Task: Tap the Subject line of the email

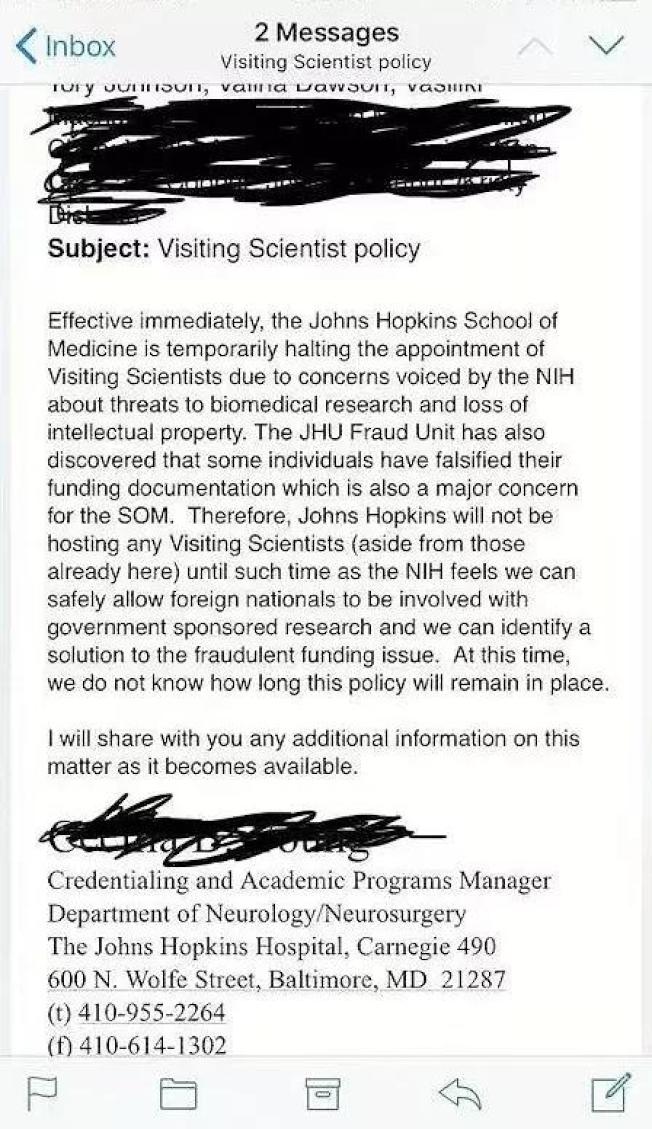Action: 233,249
